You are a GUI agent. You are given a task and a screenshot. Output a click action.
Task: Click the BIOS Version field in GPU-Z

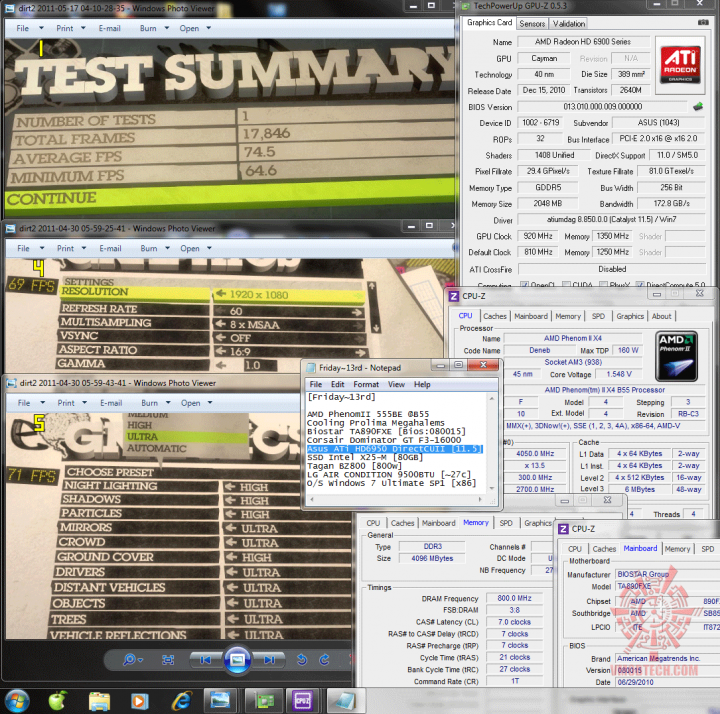point(602,107)
